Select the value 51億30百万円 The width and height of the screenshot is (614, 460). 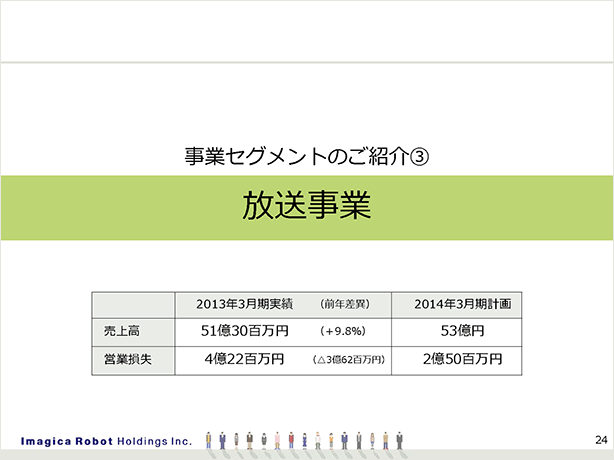click(245, 331)
